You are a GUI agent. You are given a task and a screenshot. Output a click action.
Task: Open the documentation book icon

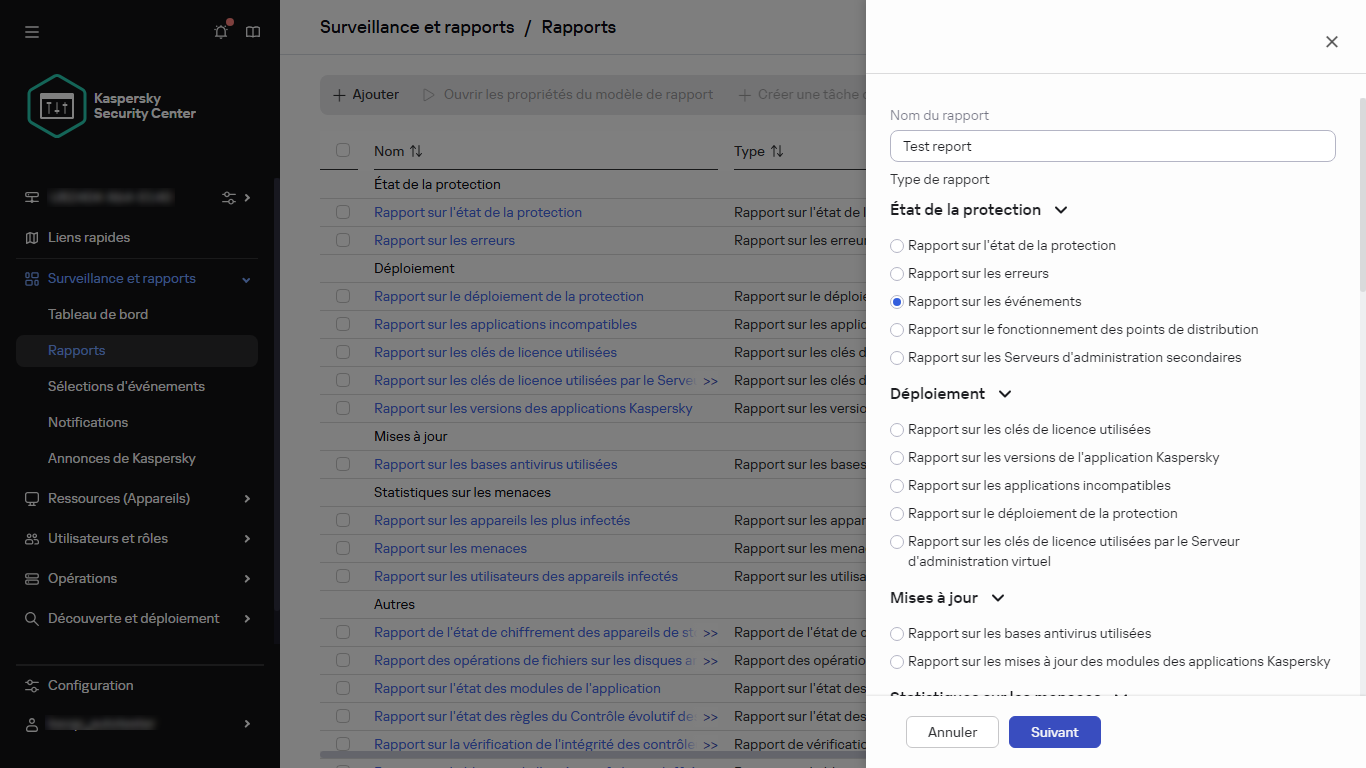pyautogui.click(x=253, y=32)
